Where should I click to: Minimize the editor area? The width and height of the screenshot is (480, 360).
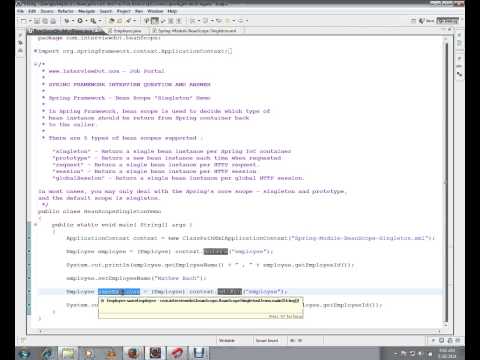tap(444, 29)
